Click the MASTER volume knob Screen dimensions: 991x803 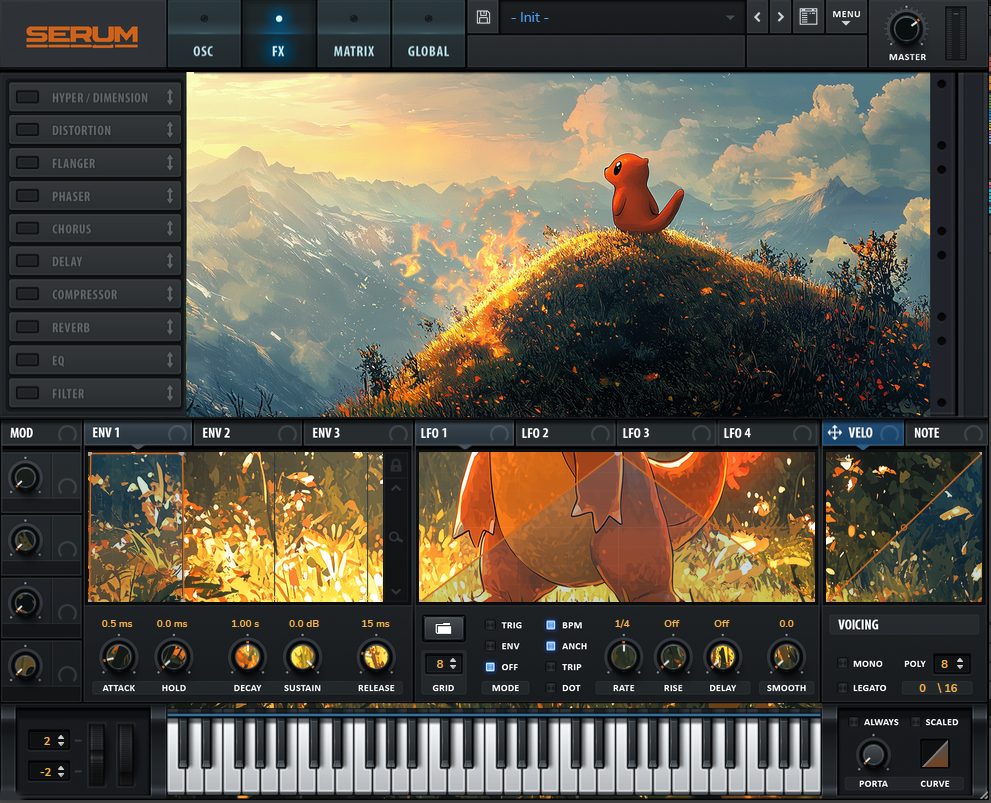(907, 28)
